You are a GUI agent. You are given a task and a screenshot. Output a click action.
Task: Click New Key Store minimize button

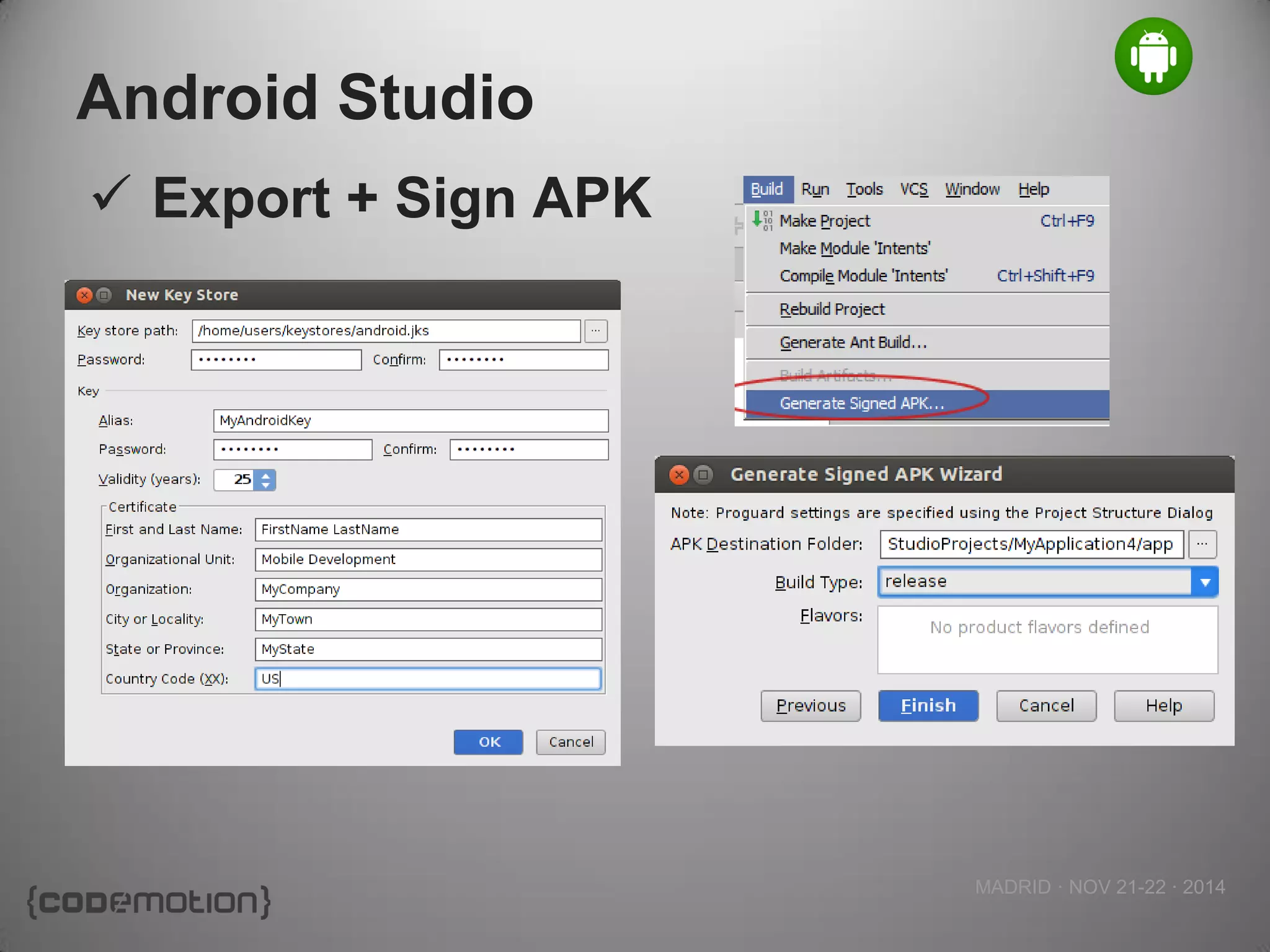pos(104,295)
